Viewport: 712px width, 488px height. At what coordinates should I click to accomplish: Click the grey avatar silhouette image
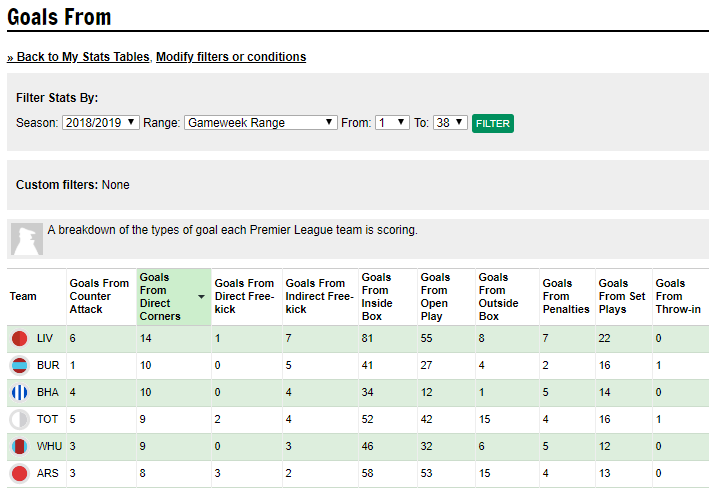pyautogui.click(x=27, y=239)
